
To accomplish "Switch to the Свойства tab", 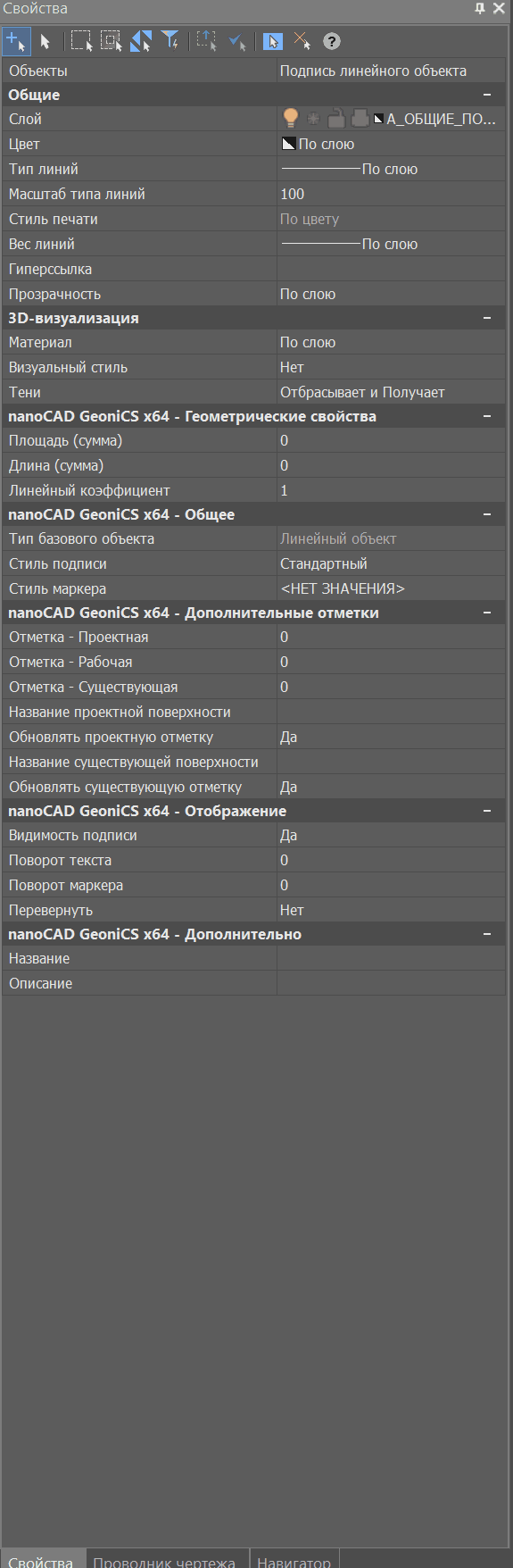I will [43, 1558].
